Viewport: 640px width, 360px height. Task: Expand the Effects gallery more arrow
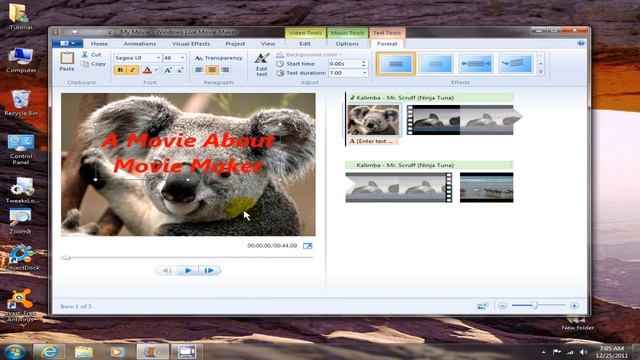(541, 72)
